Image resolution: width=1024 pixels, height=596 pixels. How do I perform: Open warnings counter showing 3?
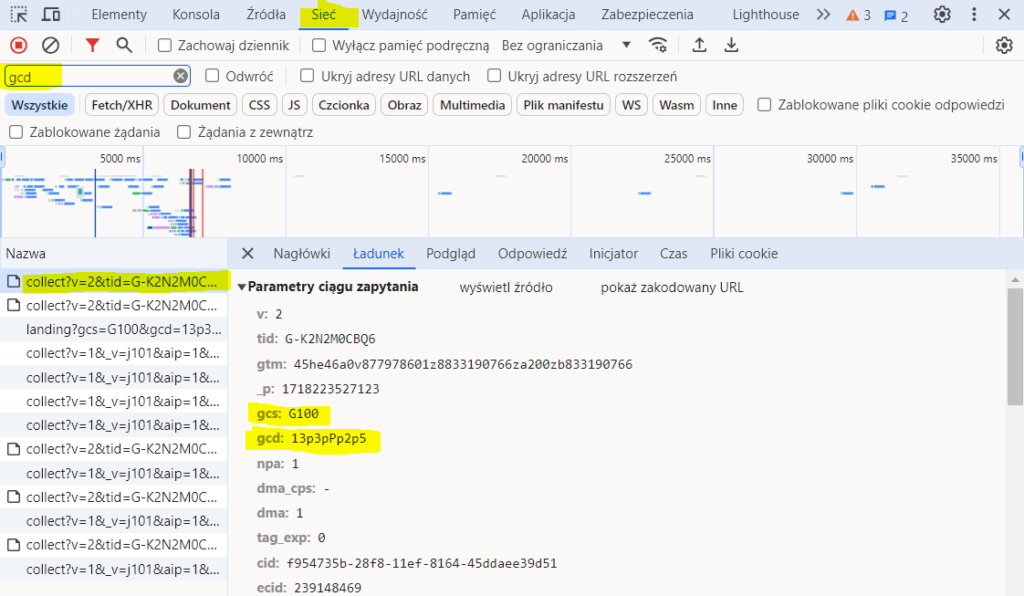coord(858,15)
